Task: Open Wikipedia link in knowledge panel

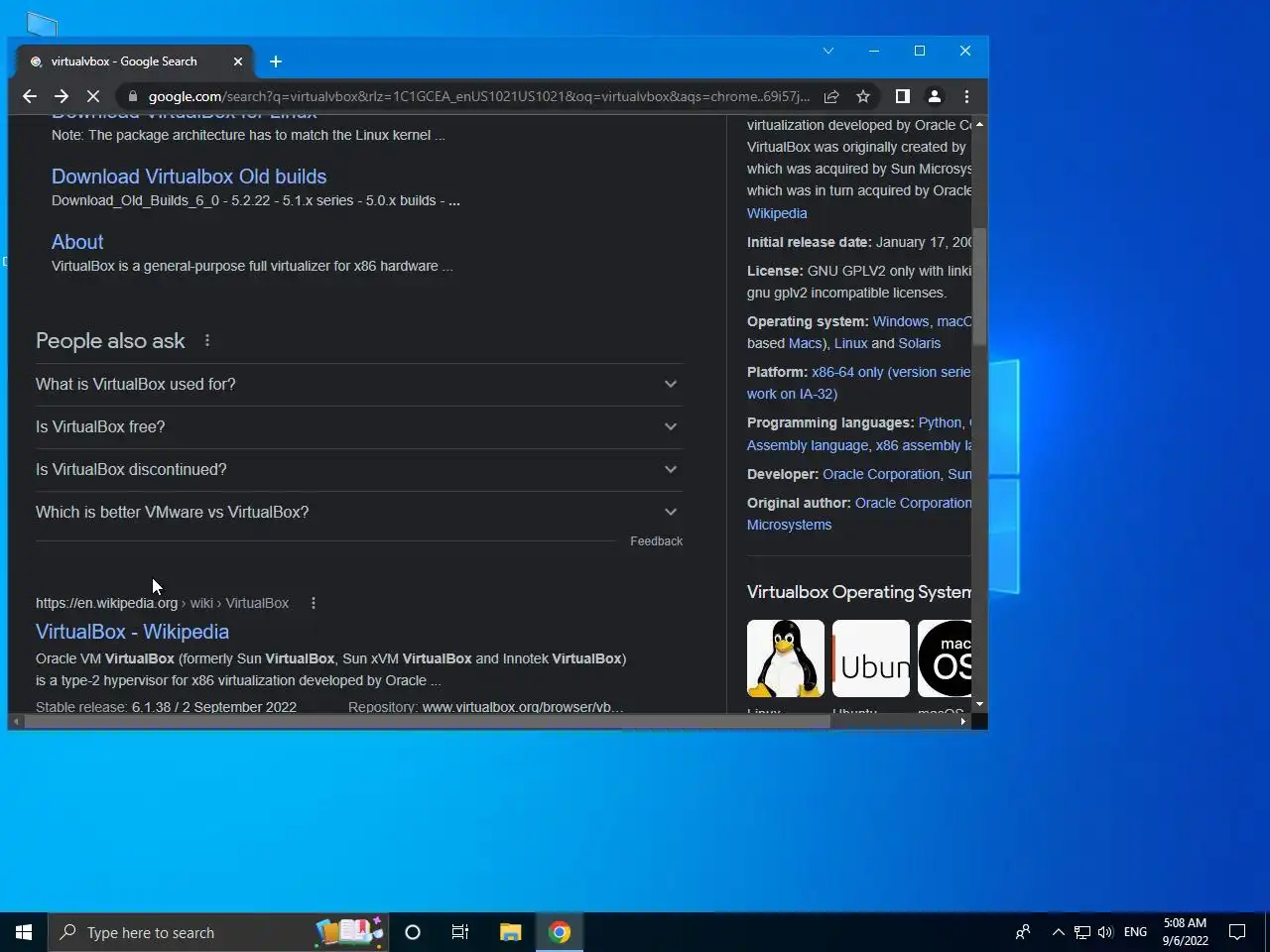Action: tap(777, 213)
